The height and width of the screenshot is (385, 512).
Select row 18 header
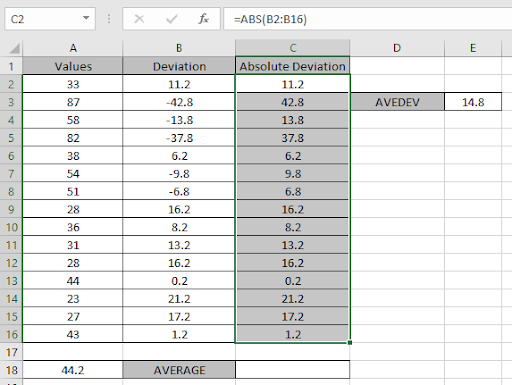pyautogui.click(x=11, y=370)
